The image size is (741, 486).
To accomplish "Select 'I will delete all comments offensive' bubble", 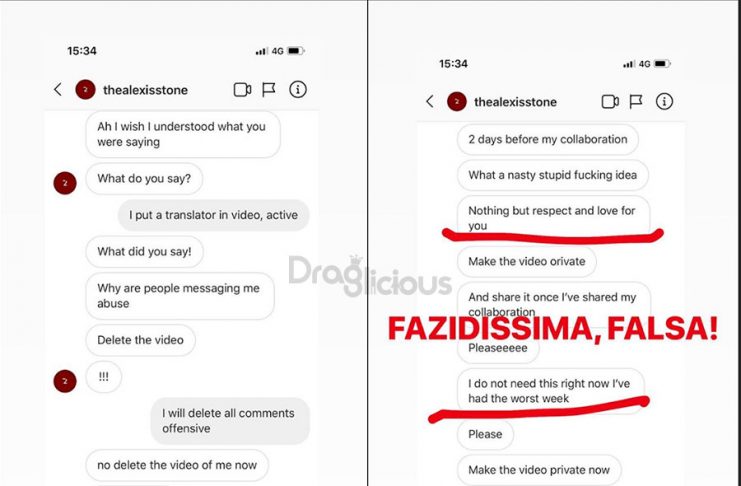I will point(230,421).
